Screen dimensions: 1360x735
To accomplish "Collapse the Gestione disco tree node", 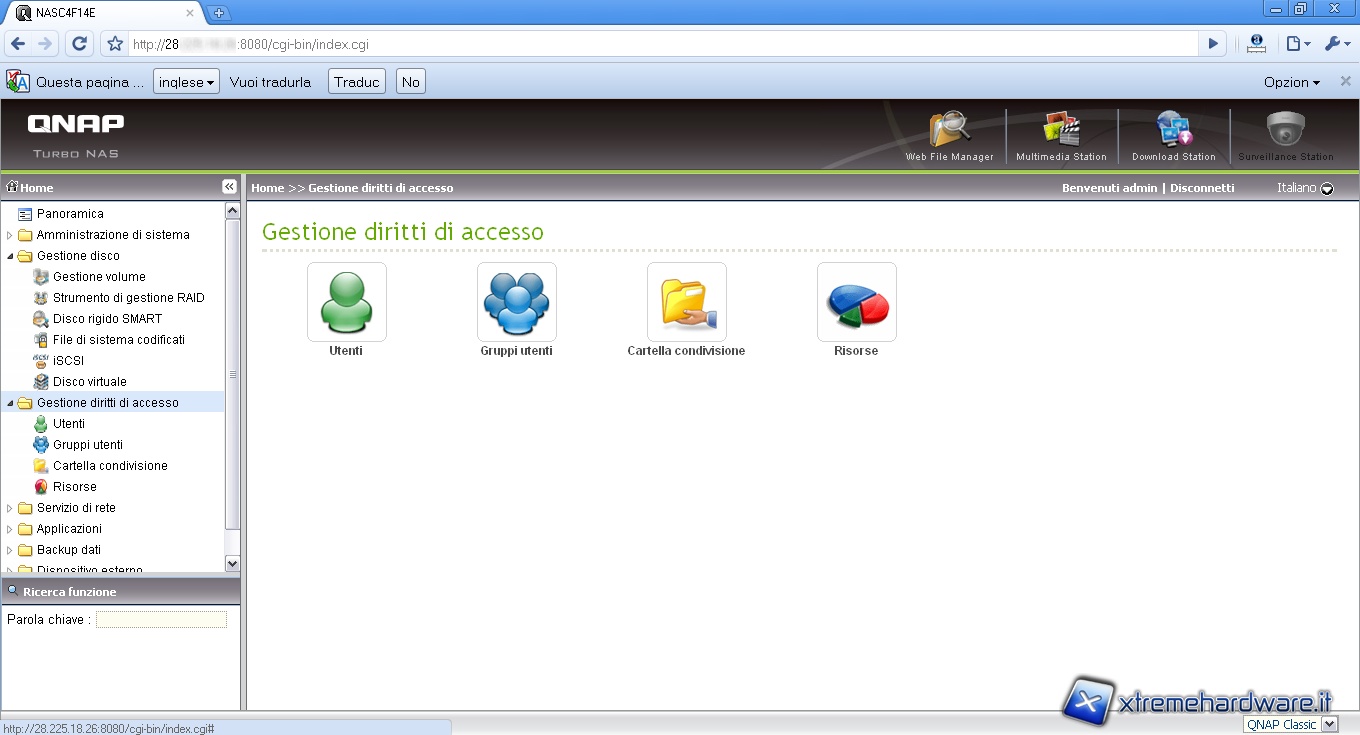I will click(x=10, y=256).
